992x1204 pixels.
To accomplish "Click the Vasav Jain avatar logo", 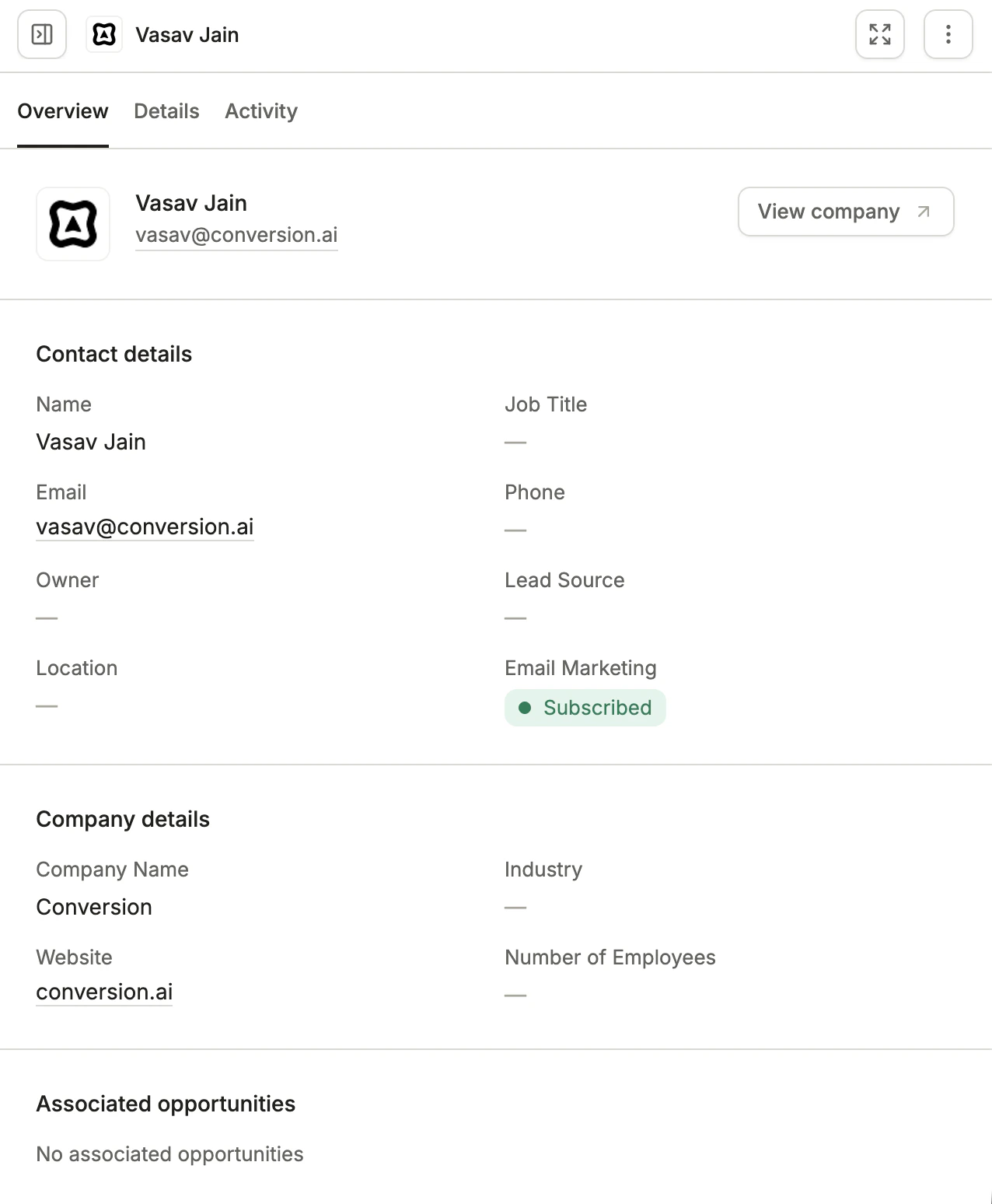I will (73, 224).
